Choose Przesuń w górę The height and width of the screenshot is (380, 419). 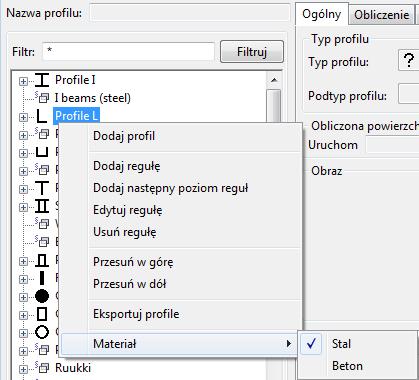coord(181,262)
